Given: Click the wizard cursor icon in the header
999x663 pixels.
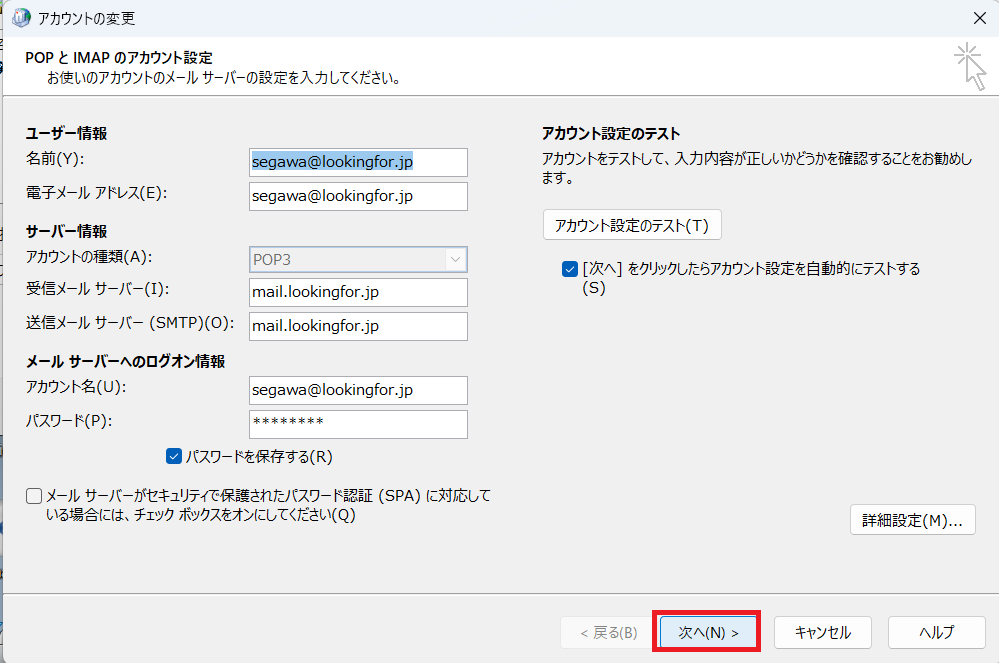Looking at the screenshot, I should [969, 67].
